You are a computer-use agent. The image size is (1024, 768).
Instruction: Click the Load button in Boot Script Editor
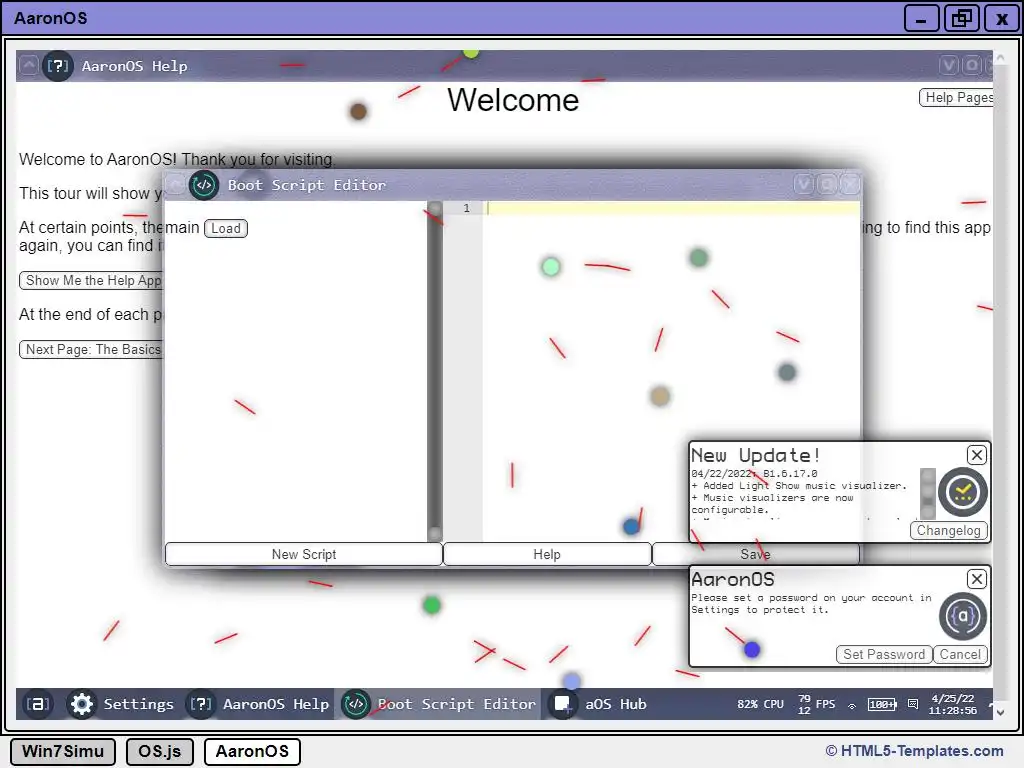(226, 228)
